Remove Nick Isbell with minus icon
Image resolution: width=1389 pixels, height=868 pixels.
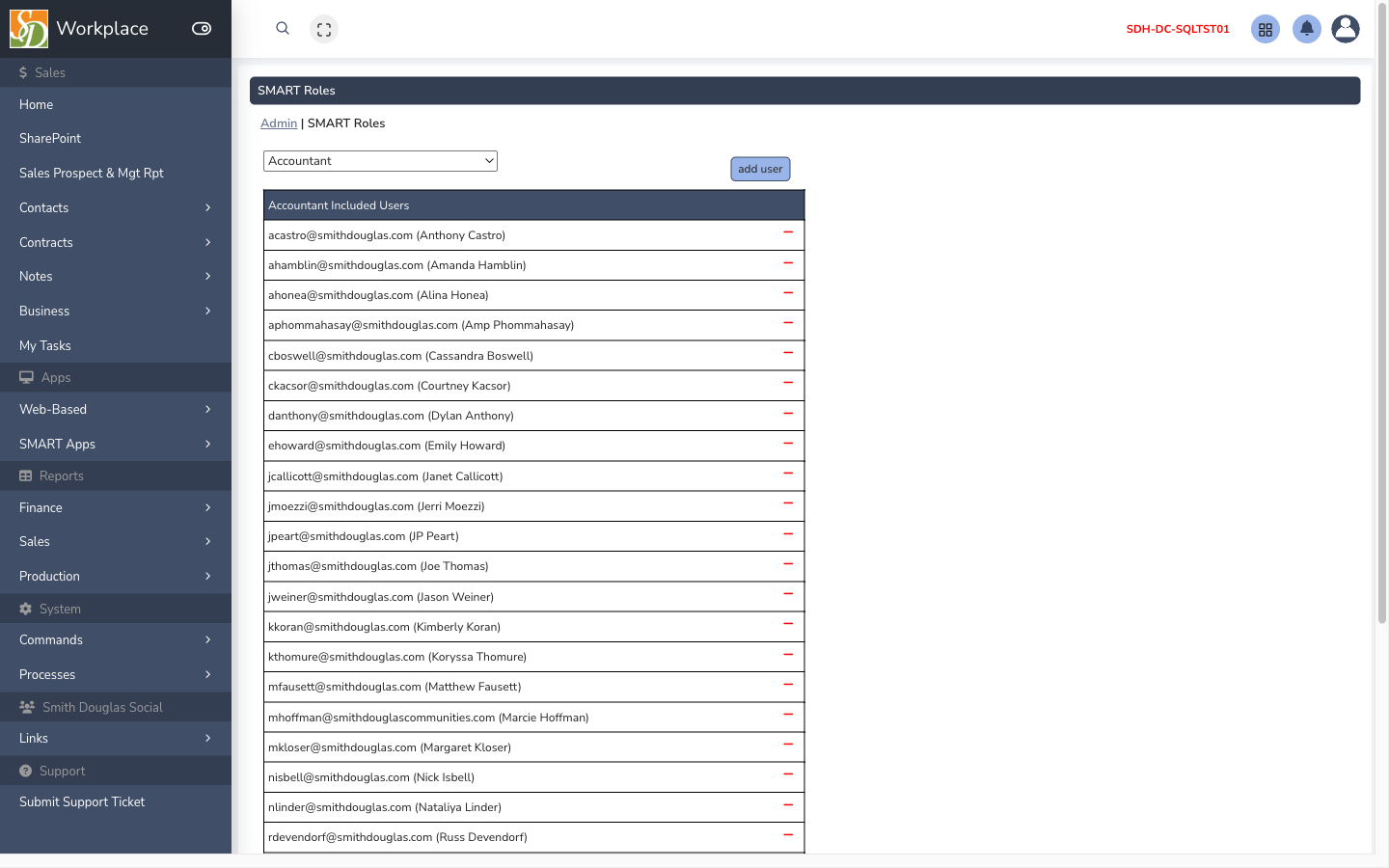788,774
